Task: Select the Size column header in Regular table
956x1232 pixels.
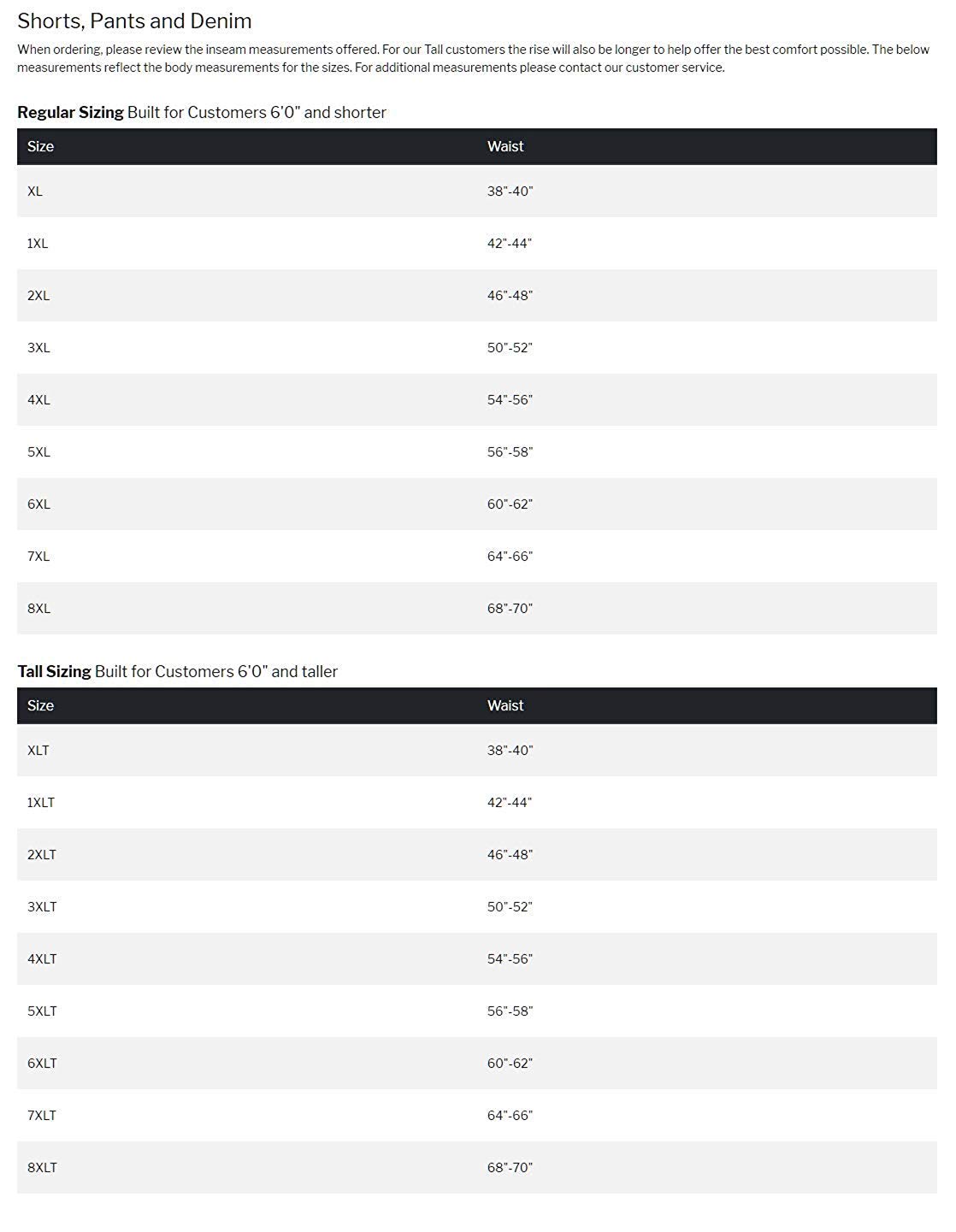Action: point(40,146)
